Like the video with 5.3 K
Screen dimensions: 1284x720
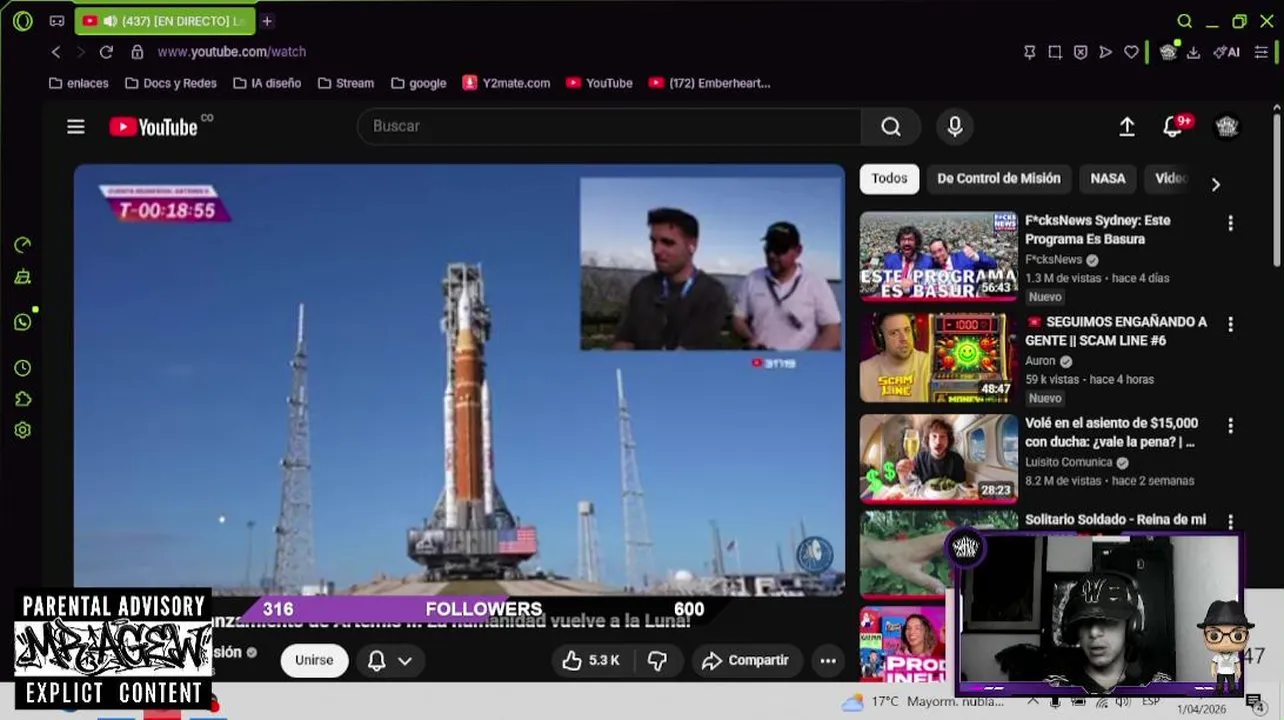pyautogui.click(x=591, y=660)
